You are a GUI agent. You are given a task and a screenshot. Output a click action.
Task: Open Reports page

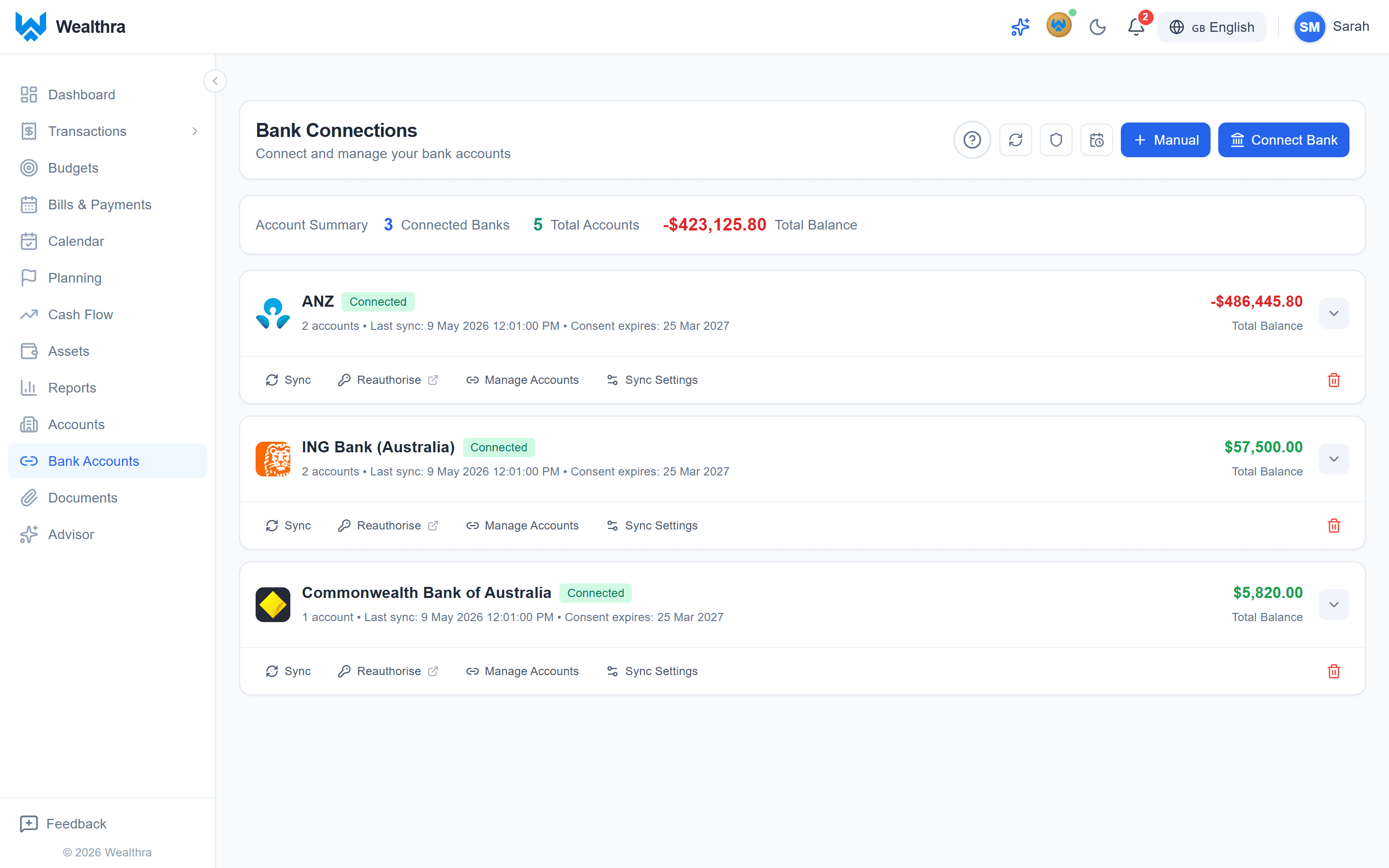[108, 388]
